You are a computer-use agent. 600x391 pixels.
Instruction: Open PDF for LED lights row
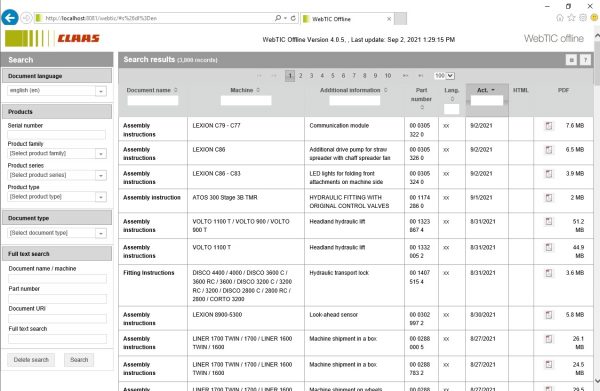549,174
